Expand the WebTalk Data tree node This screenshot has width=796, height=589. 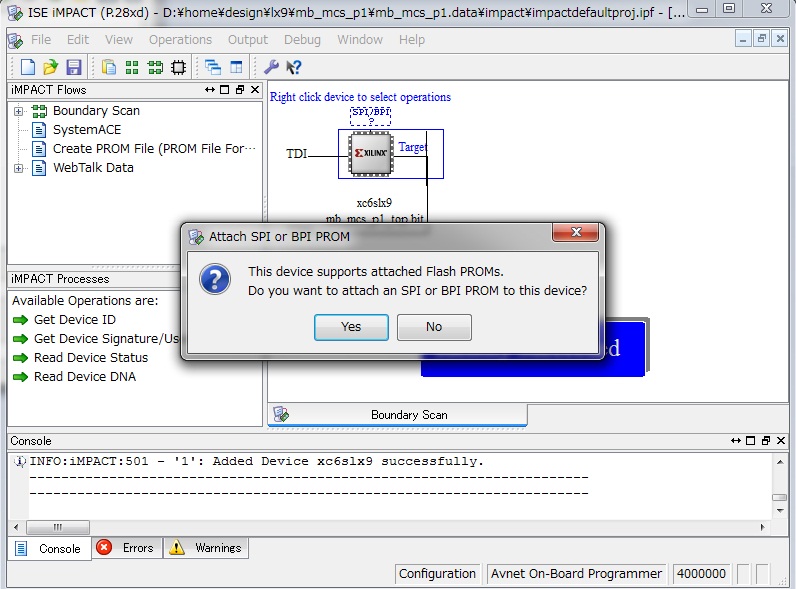18,168
